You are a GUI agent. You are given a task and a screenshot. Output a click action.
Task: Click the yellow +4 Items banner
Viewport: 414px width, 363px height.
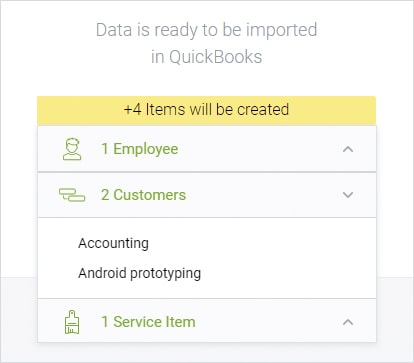[x=207, y=110]
